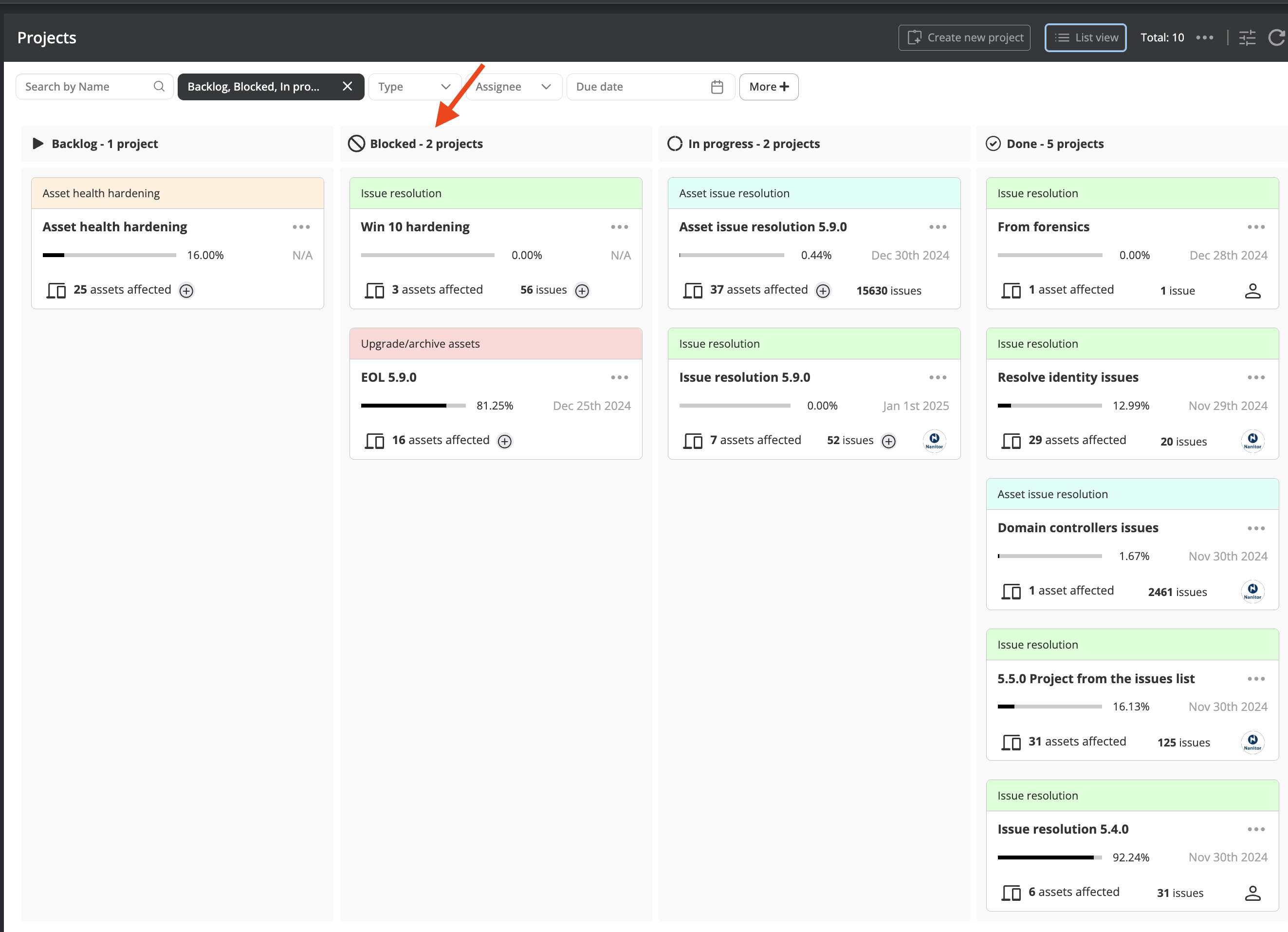Click the refresh icon in header
Screen dimensions: 1288x932
tap(1275, 37)
